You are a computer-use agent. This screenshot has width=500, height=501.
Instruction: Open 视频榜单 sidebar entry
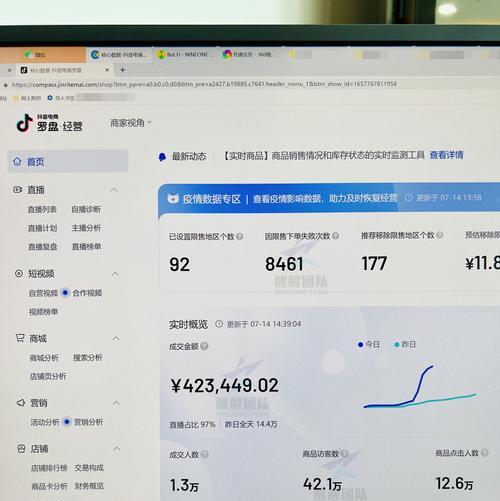click(x=44, y=312)
